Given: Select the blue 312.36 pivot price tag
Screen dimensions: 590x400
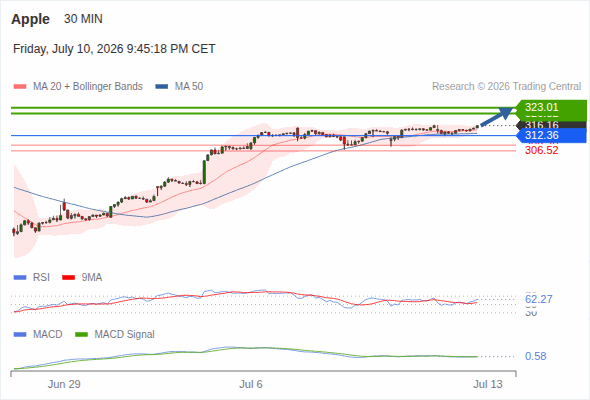Looking at the screenshot, I should tap(551, 135).
